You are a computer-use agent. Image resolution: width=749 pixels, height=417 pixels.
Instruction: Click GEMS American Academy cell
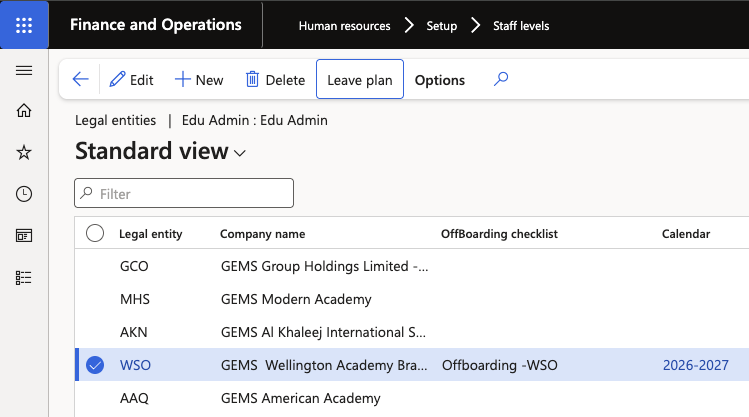(x=300, y=398)
